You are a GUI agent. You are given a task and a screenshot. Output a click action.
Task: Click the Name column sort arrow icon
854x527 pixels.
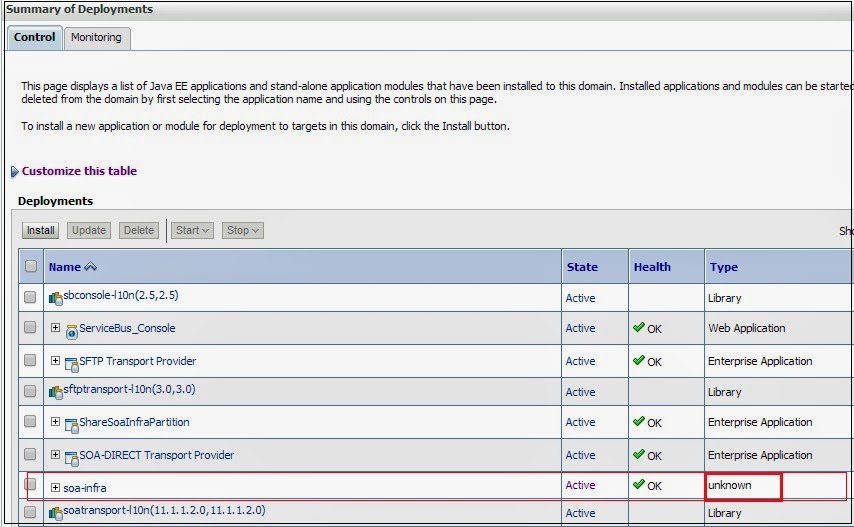90,267
